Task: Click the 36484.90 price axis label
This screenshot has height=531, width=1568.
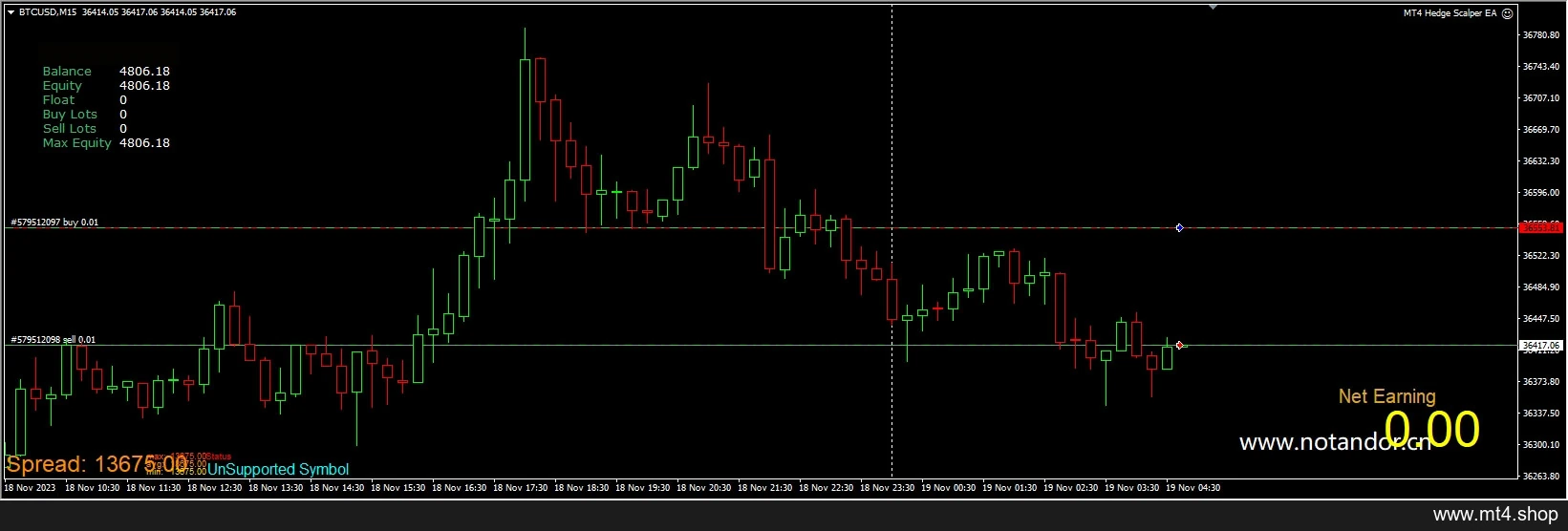Action: point(1540,287)
